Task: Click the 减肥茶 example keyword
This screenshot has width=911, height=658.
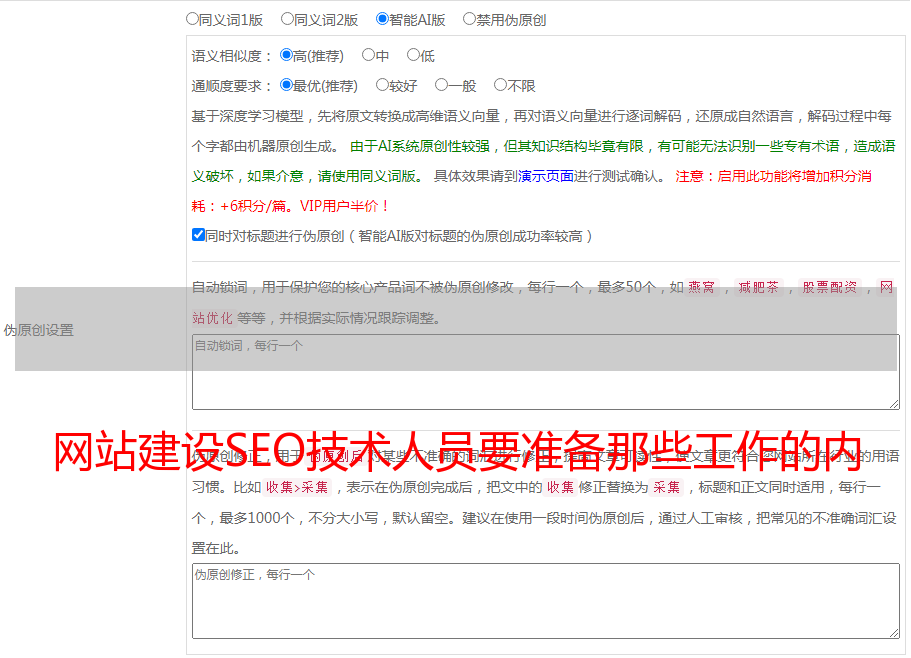Action: pyautogui.click(x=758, y=287)
